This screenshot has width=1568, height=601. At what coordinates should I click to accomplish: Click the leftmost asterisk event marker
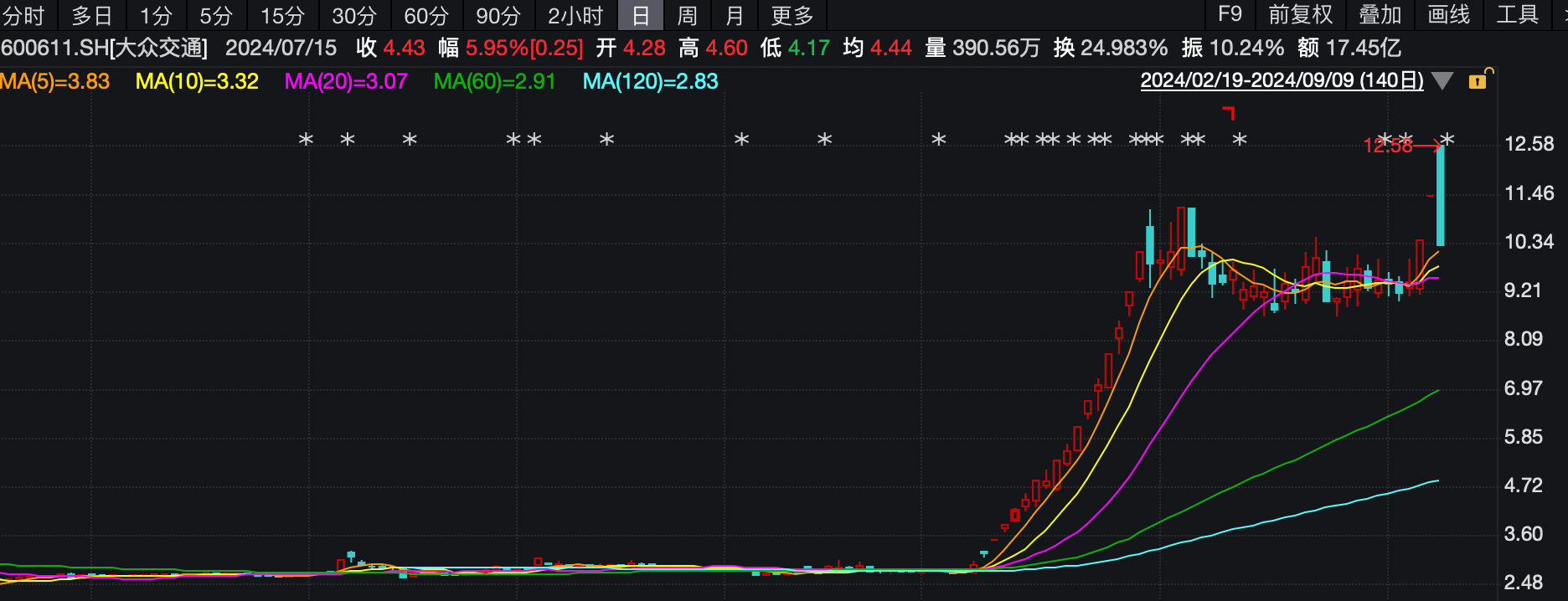306,140
